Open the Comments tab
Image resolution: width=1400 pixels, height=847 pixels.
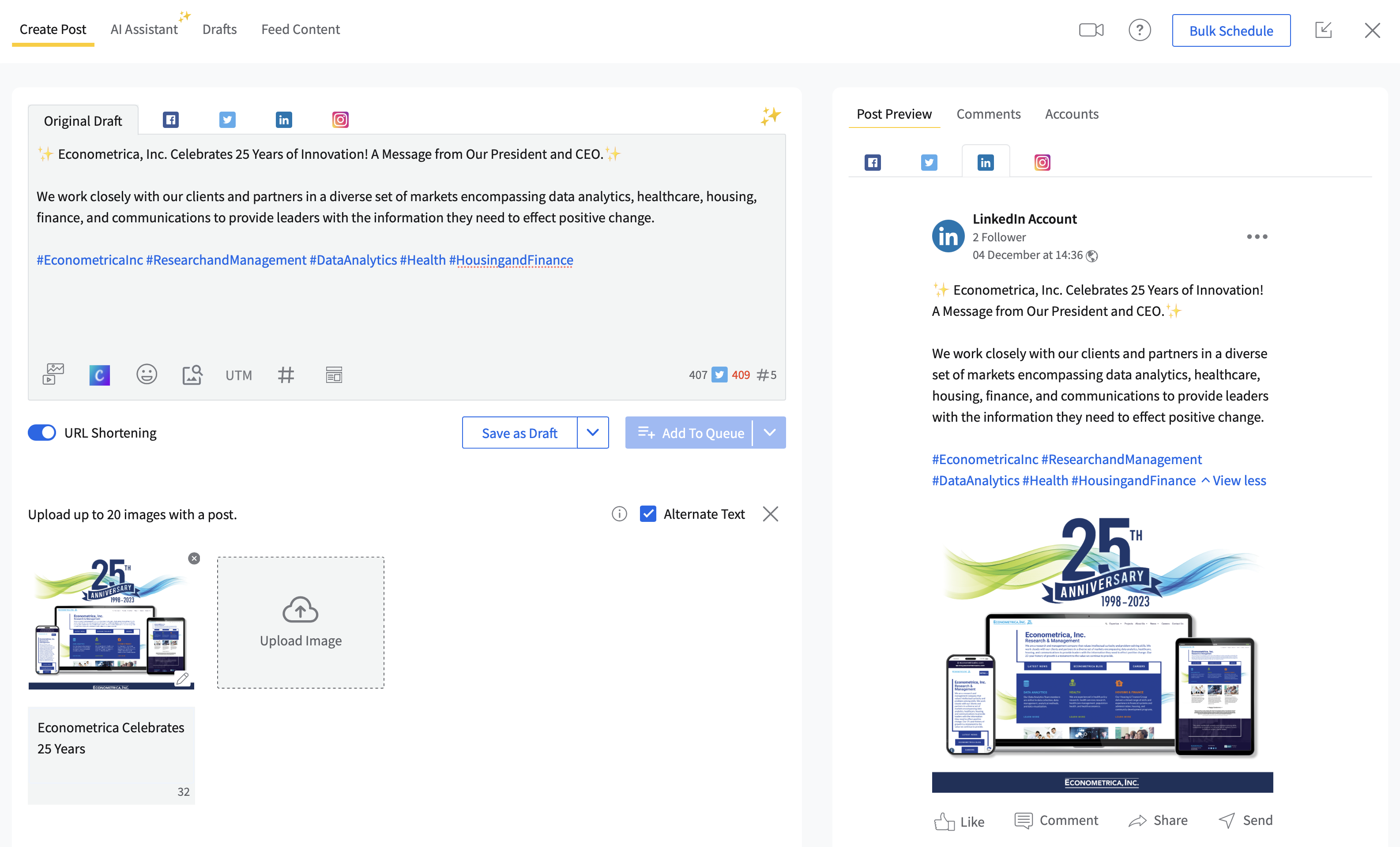point(988,114)
